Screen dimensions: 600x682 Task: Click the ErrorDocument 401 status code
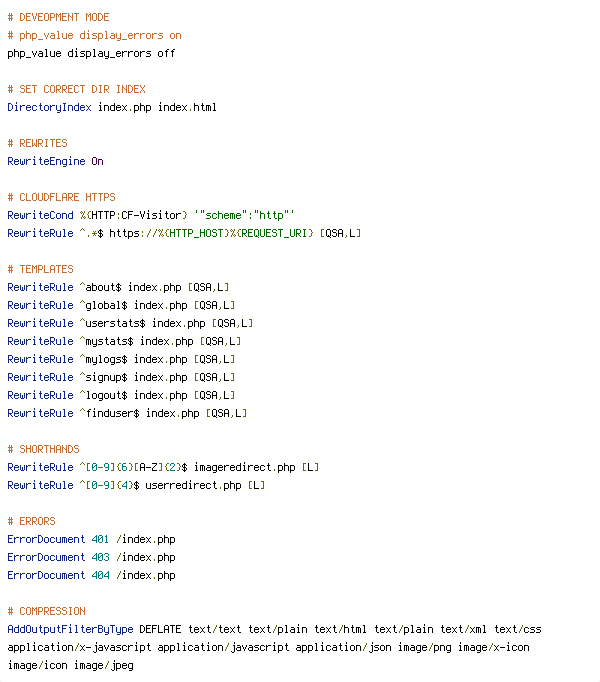tap(101, 539)
